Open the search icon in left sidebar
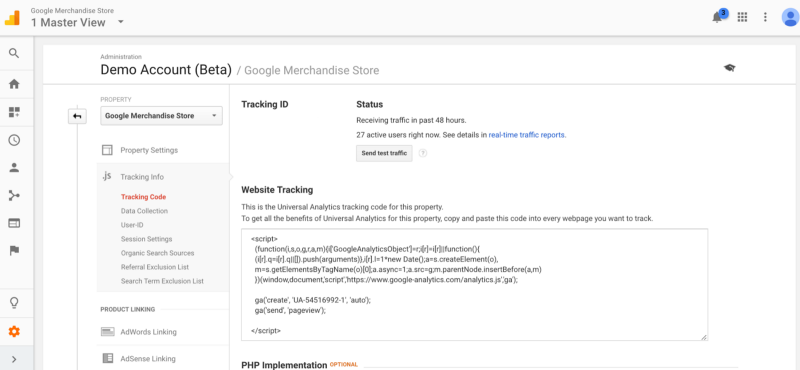The image size is (800, 370). (14, 53)
